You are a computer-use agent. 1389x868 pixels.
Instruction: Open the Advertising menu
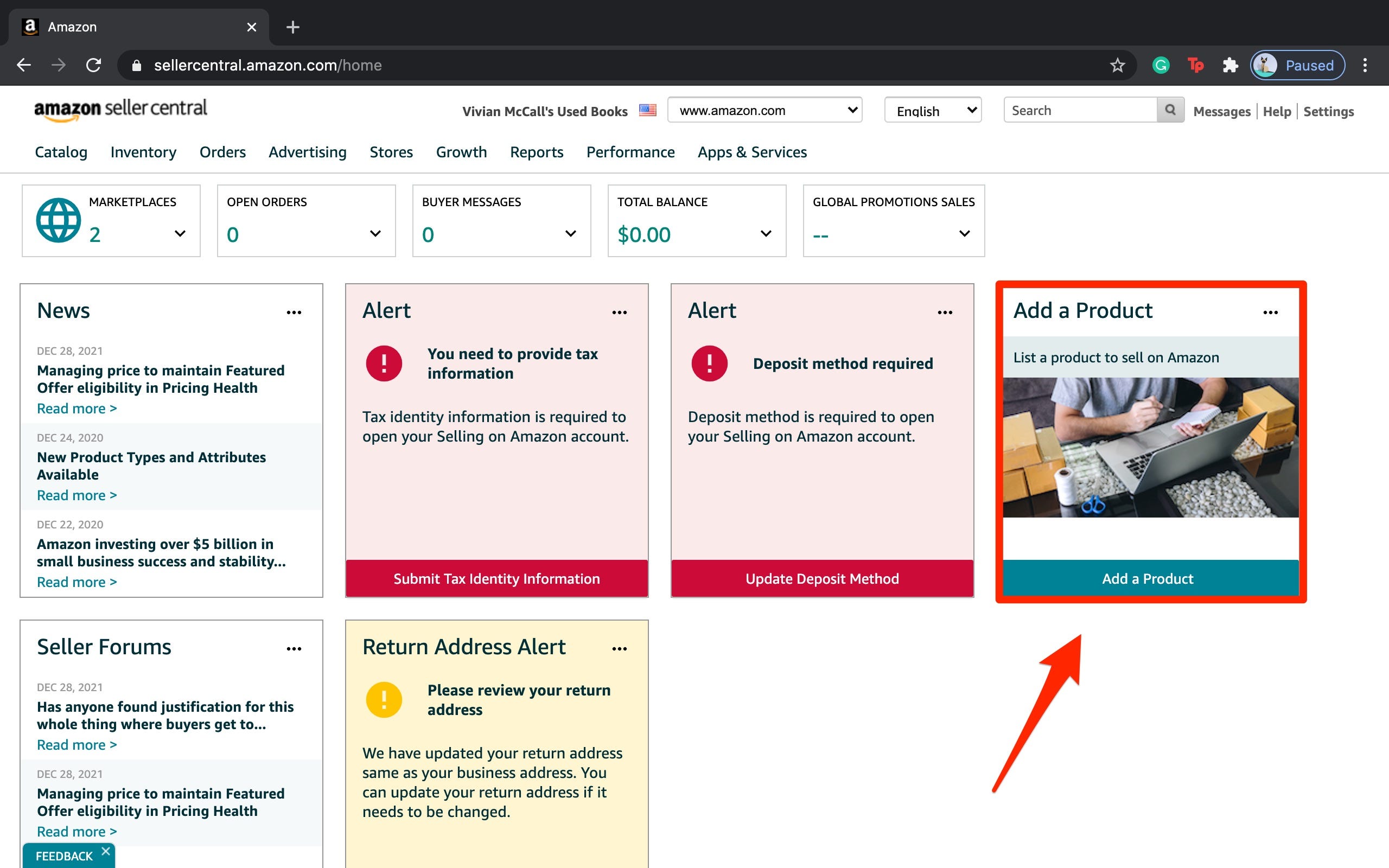[x=307, y=152]
